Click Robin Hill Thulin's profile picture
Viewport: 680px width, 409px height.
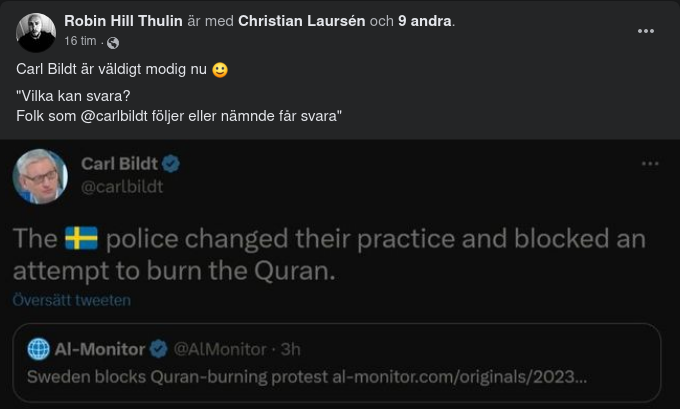pos(36,33)
